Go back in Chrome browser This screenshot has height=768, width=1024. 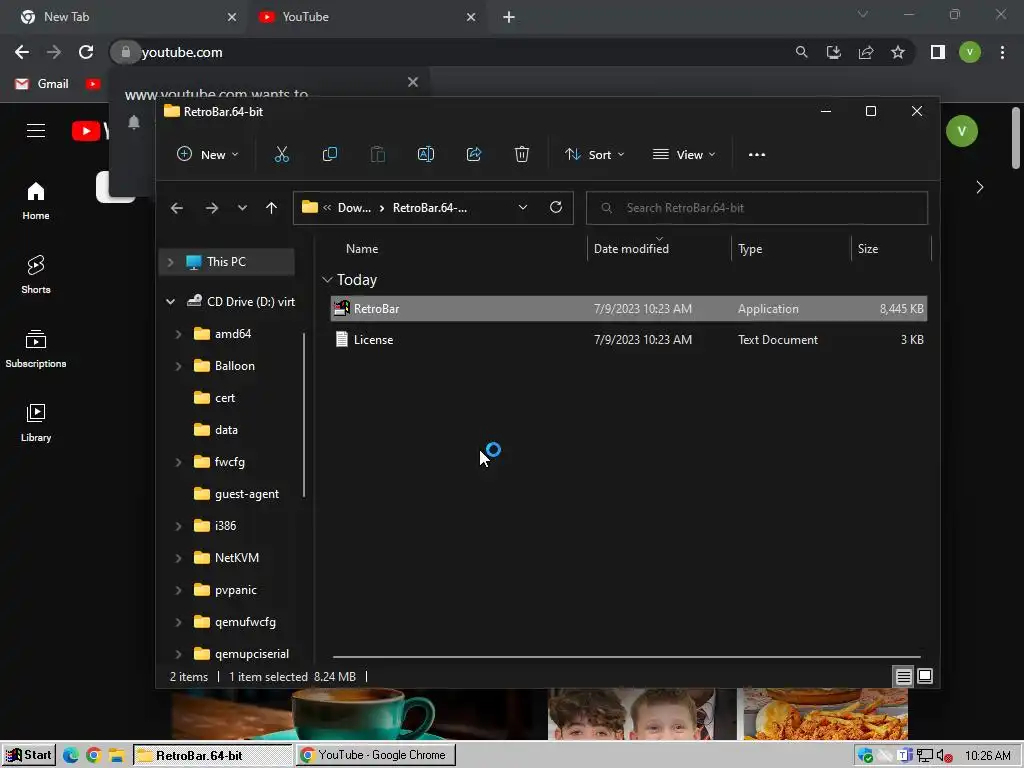click(x=22, y=52)
